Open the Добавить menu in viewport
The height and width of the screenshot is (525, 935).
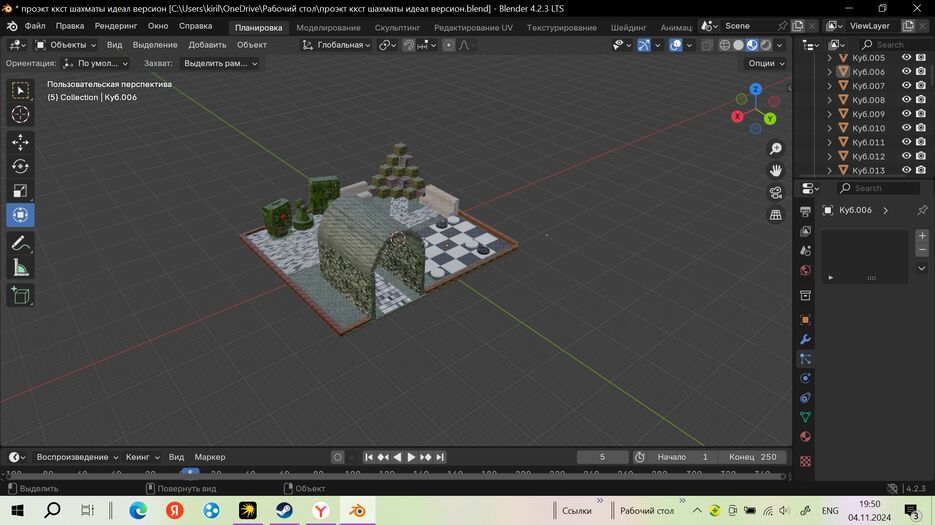[207, 45]
